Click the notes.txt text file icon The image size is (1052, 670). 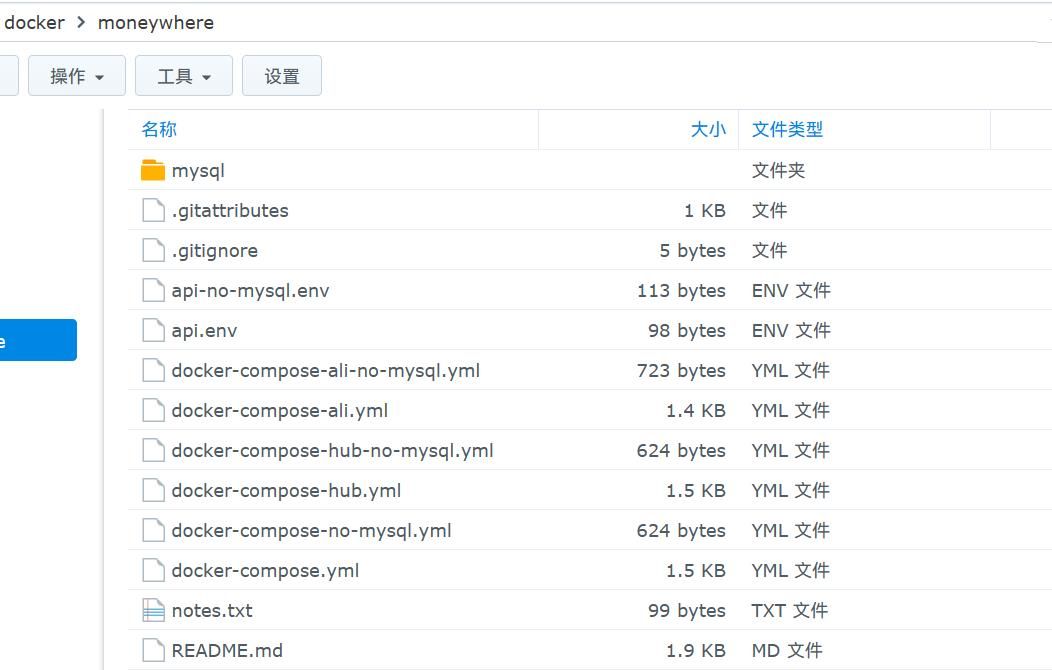tap(152, 610)
